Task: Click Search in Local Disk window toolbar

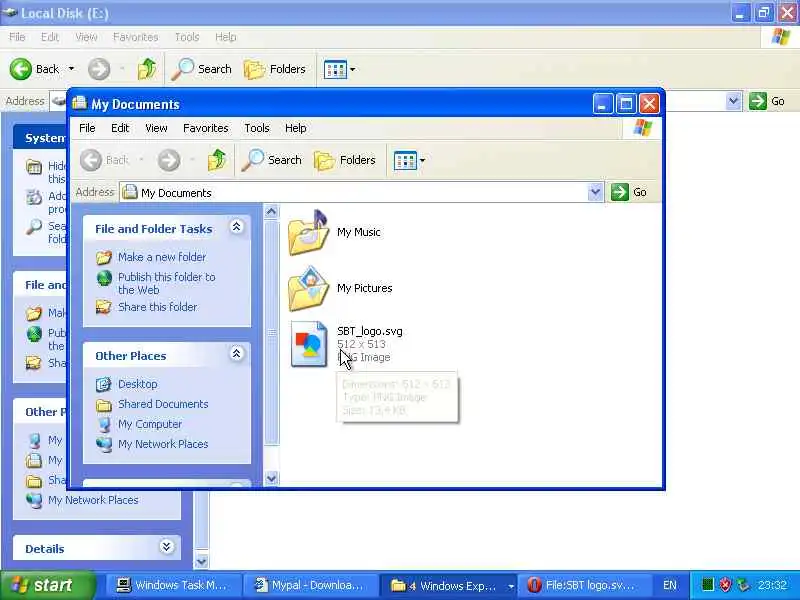Action: point(202,69)
